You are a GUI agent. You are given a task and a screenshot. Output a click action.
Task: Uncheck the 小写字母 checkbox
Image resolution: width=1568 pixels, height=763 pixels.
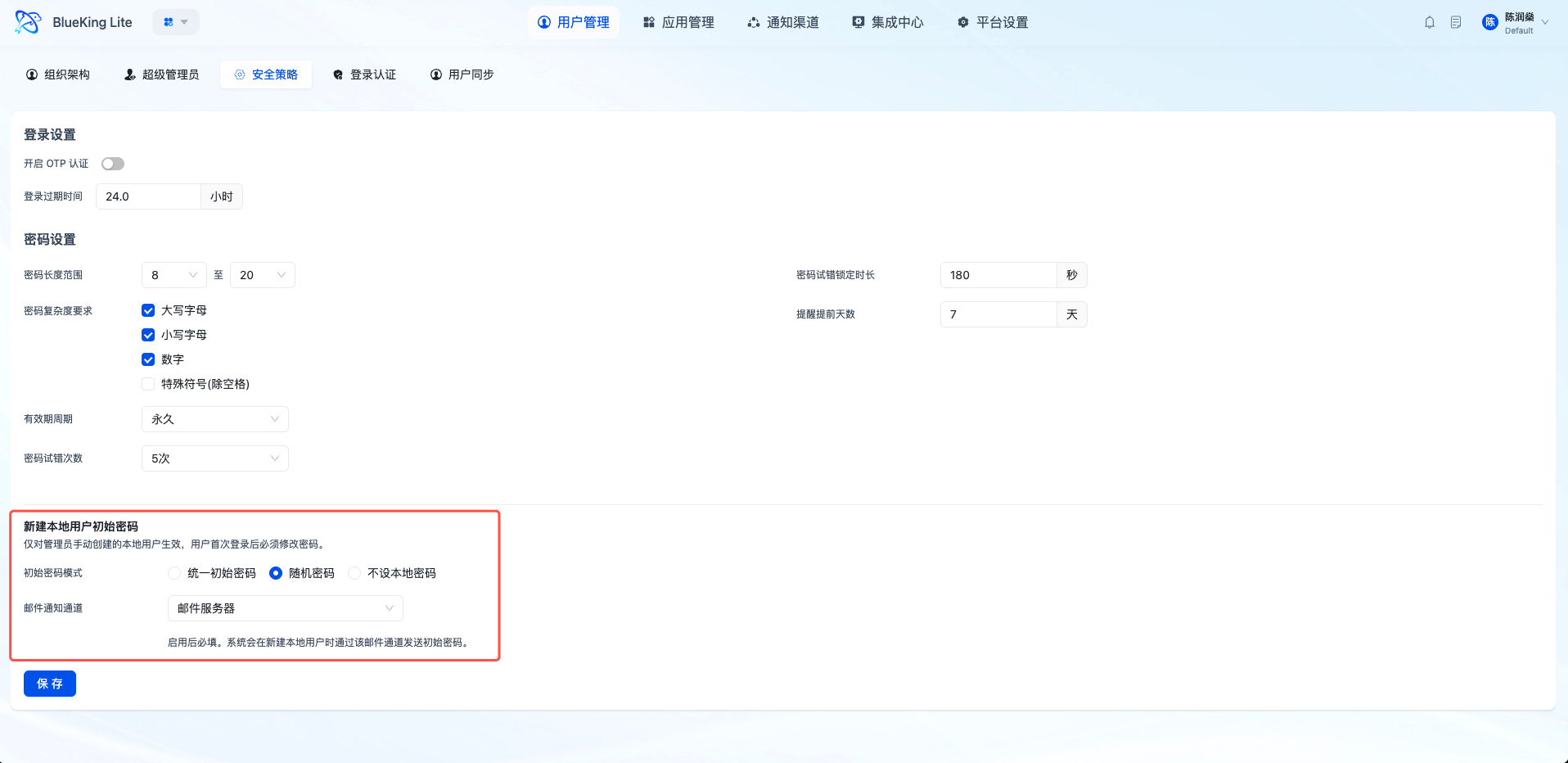click(148, 335)
